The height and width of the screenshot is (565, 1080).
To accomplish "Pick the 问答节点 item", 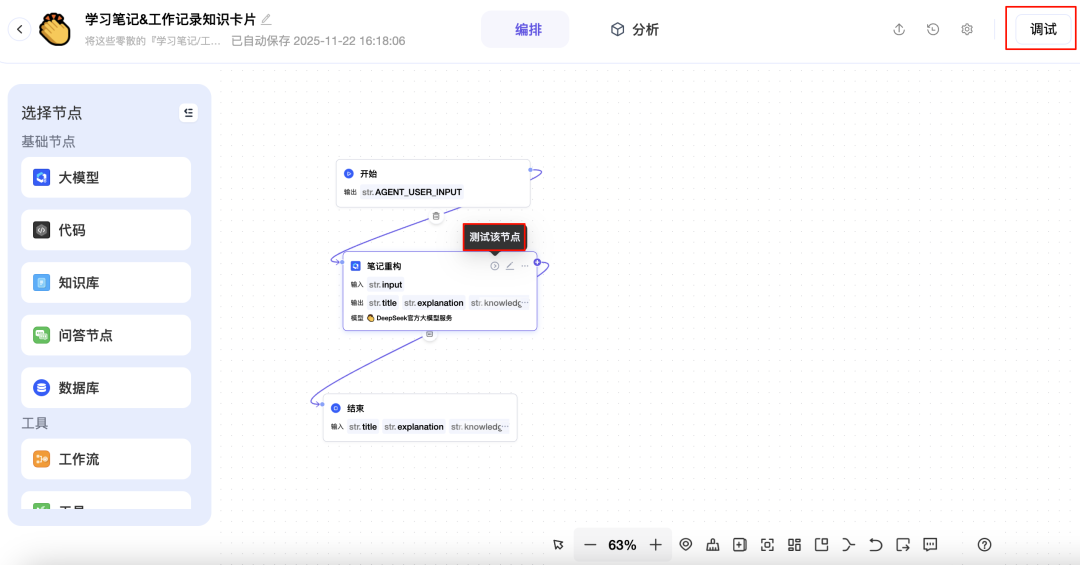I will pos(106,335).
